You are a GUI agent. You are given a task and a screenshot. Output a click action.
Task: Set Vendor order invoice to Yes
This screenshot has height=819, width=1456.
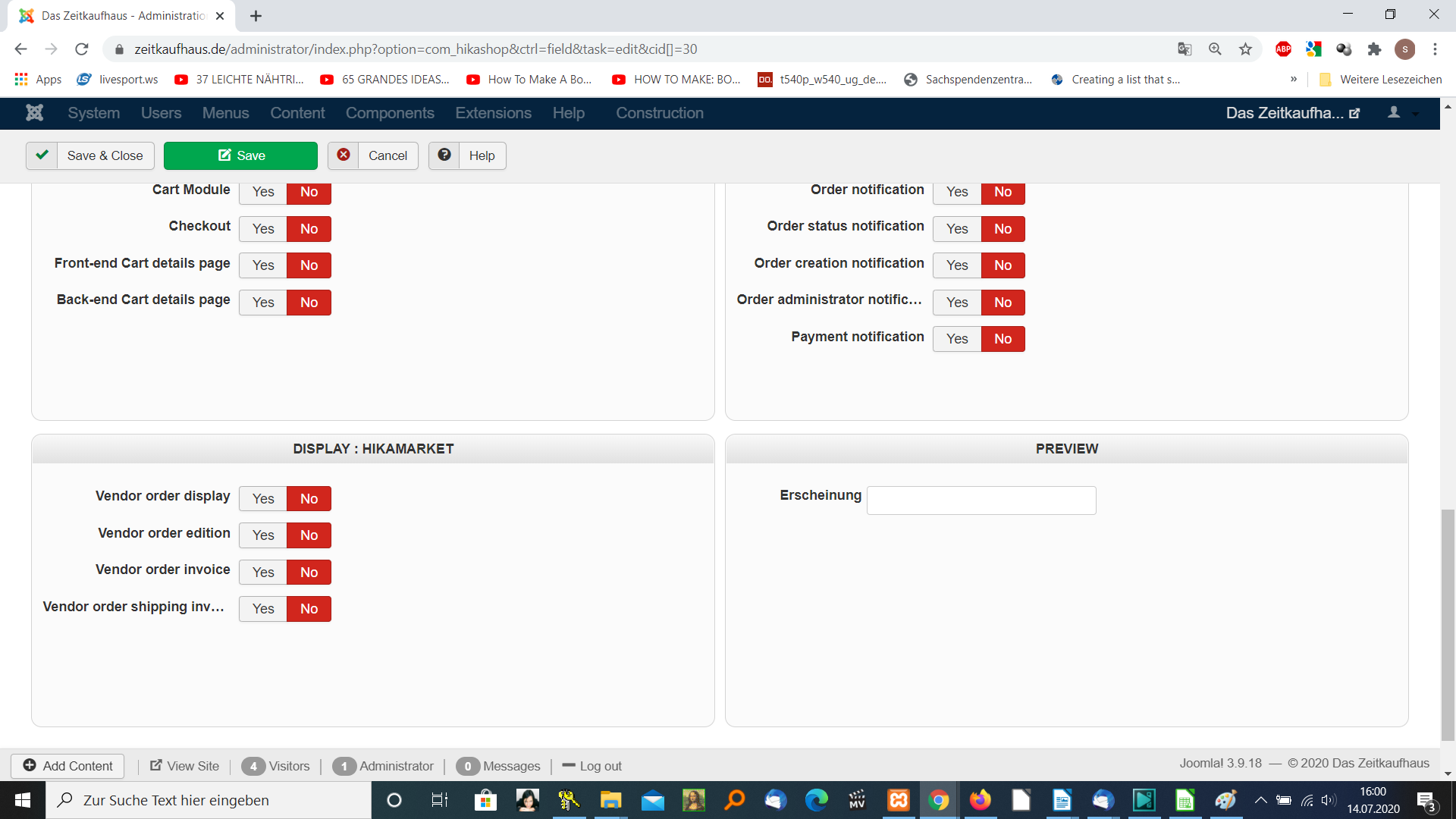[x=263, y=573]
